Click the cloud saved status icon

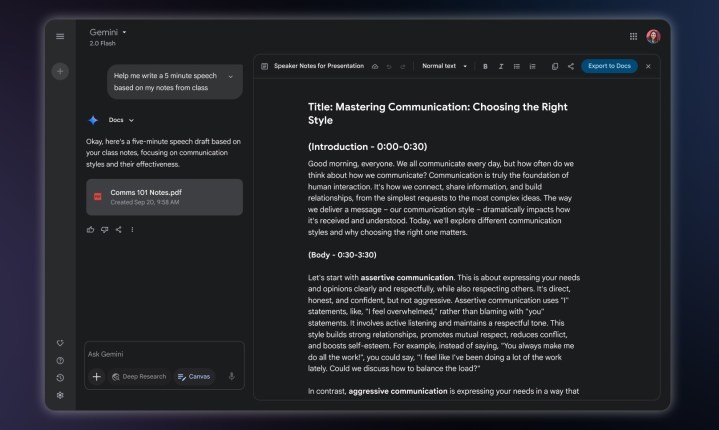(375, 66)
